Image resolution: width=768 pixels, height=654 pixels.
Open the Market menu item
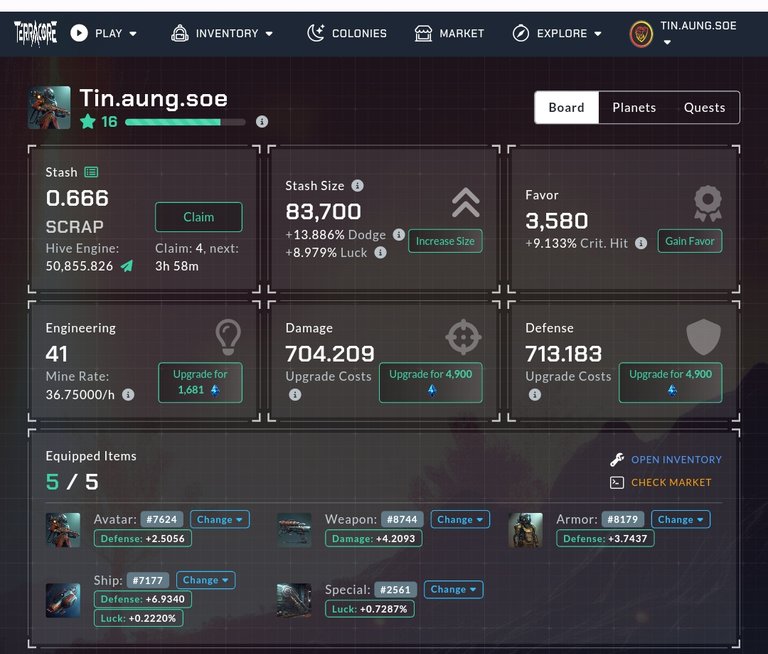click(x=449, y=33)
